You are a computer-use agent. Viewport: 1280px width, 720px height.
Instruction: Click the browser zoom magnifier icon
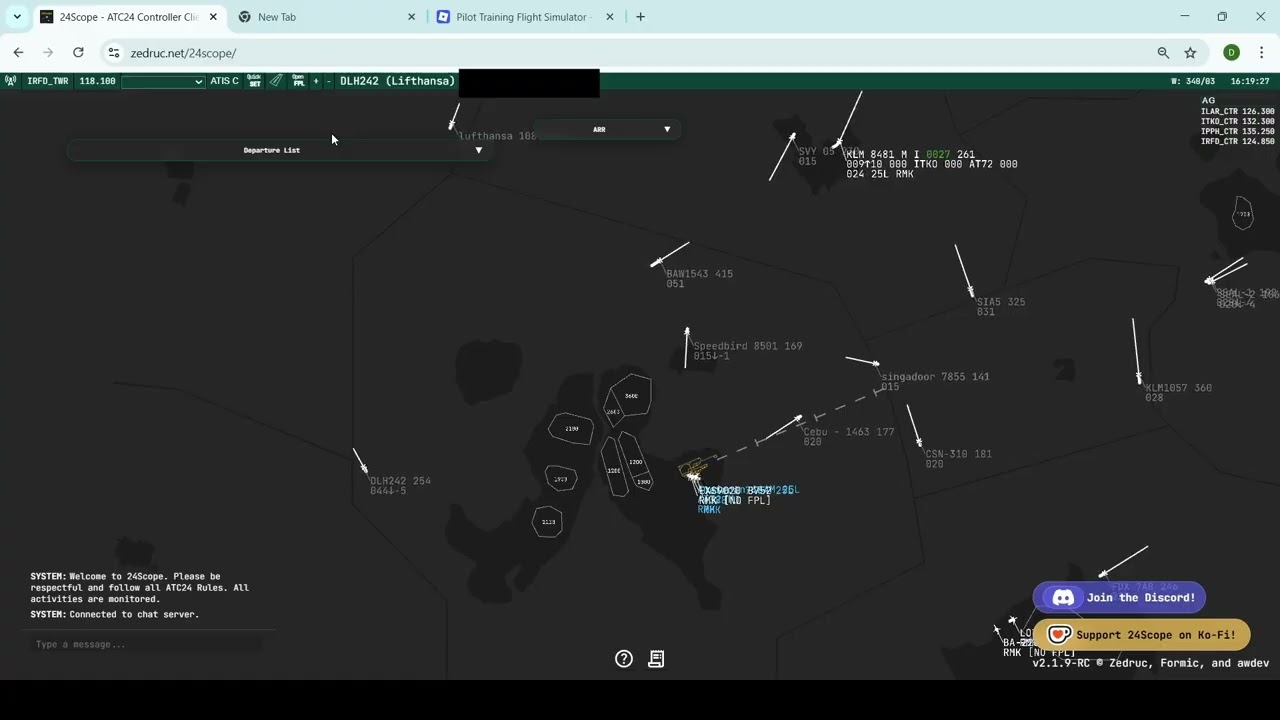(x=1163, y=53)
